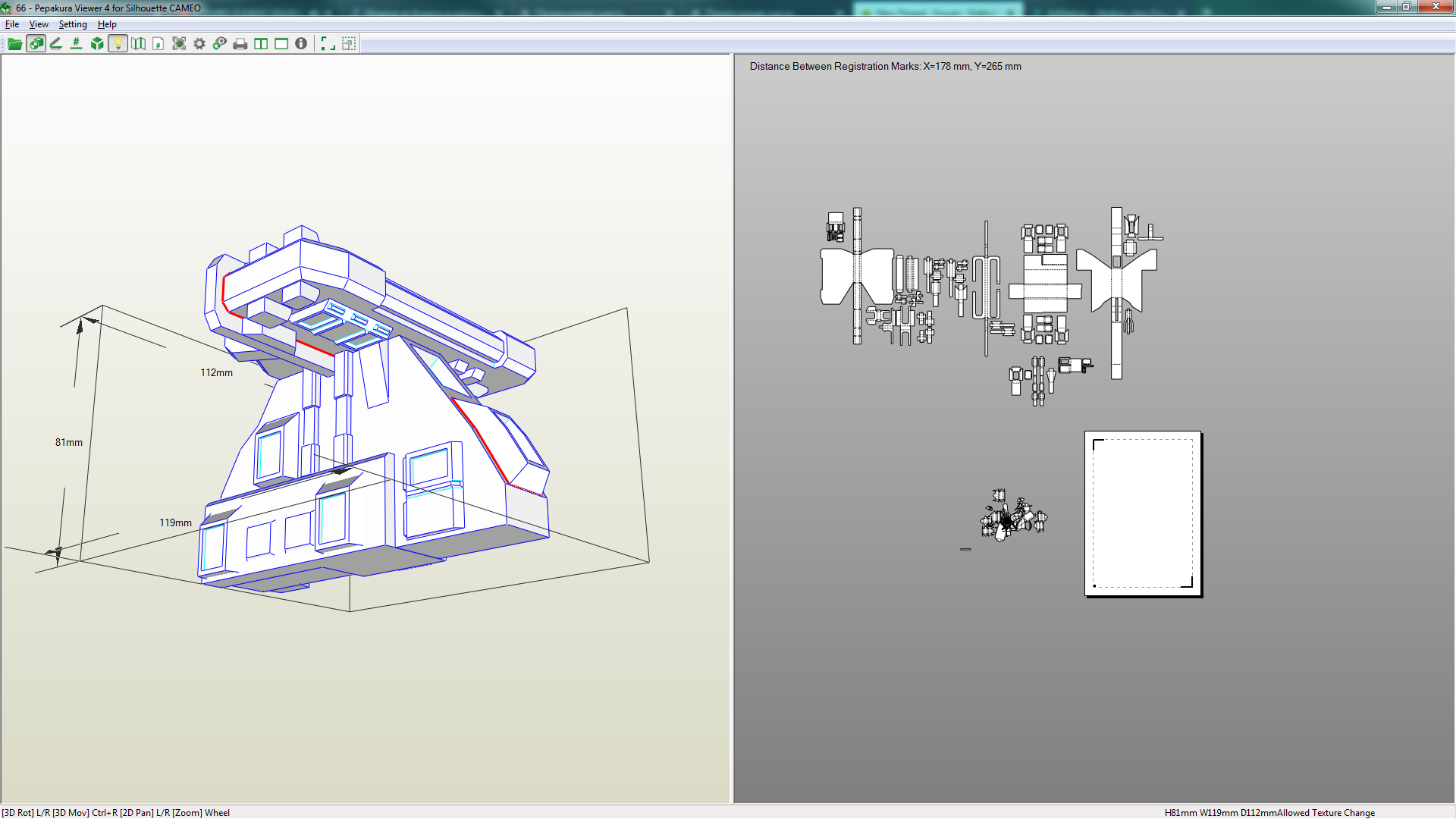The height and width of the screenshot is (819, 1456).
Task: Click the registration marks corner icon
Action: click(x=328, y=44)
